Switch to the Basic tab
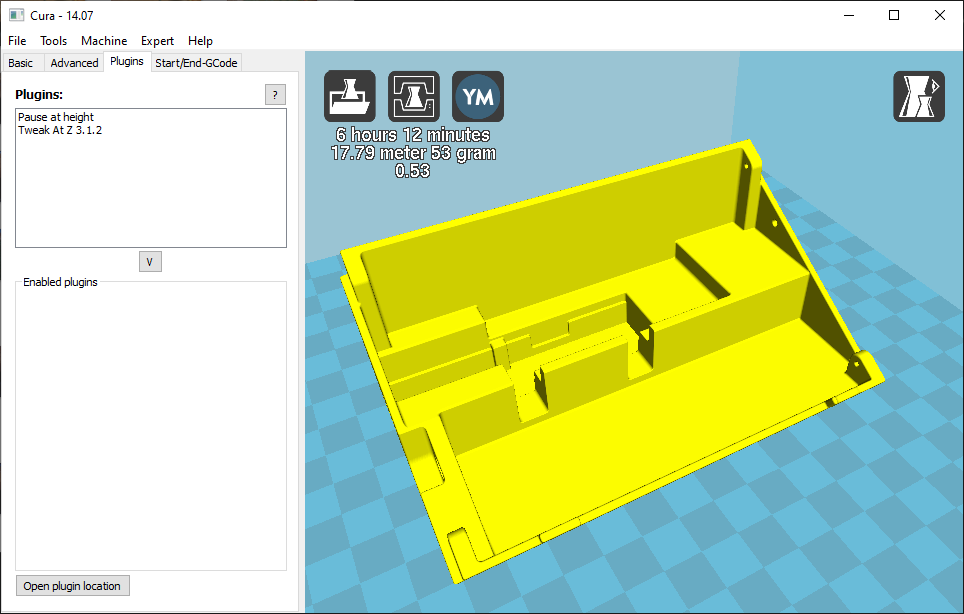Screen dimensions: 964x614 [21, 63]
